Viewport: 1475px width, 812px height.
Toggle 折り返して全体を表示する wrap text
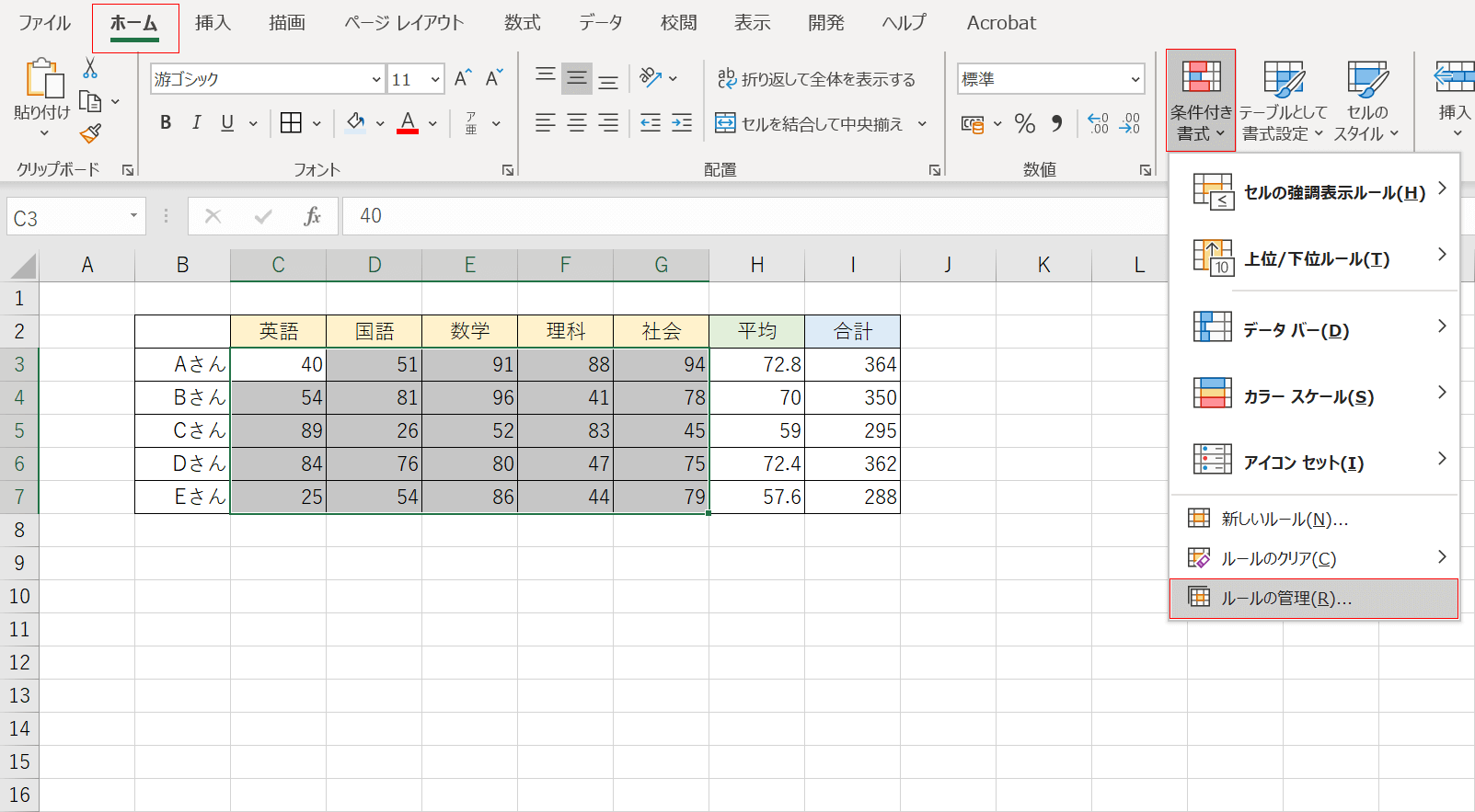(x=816, y=79)
